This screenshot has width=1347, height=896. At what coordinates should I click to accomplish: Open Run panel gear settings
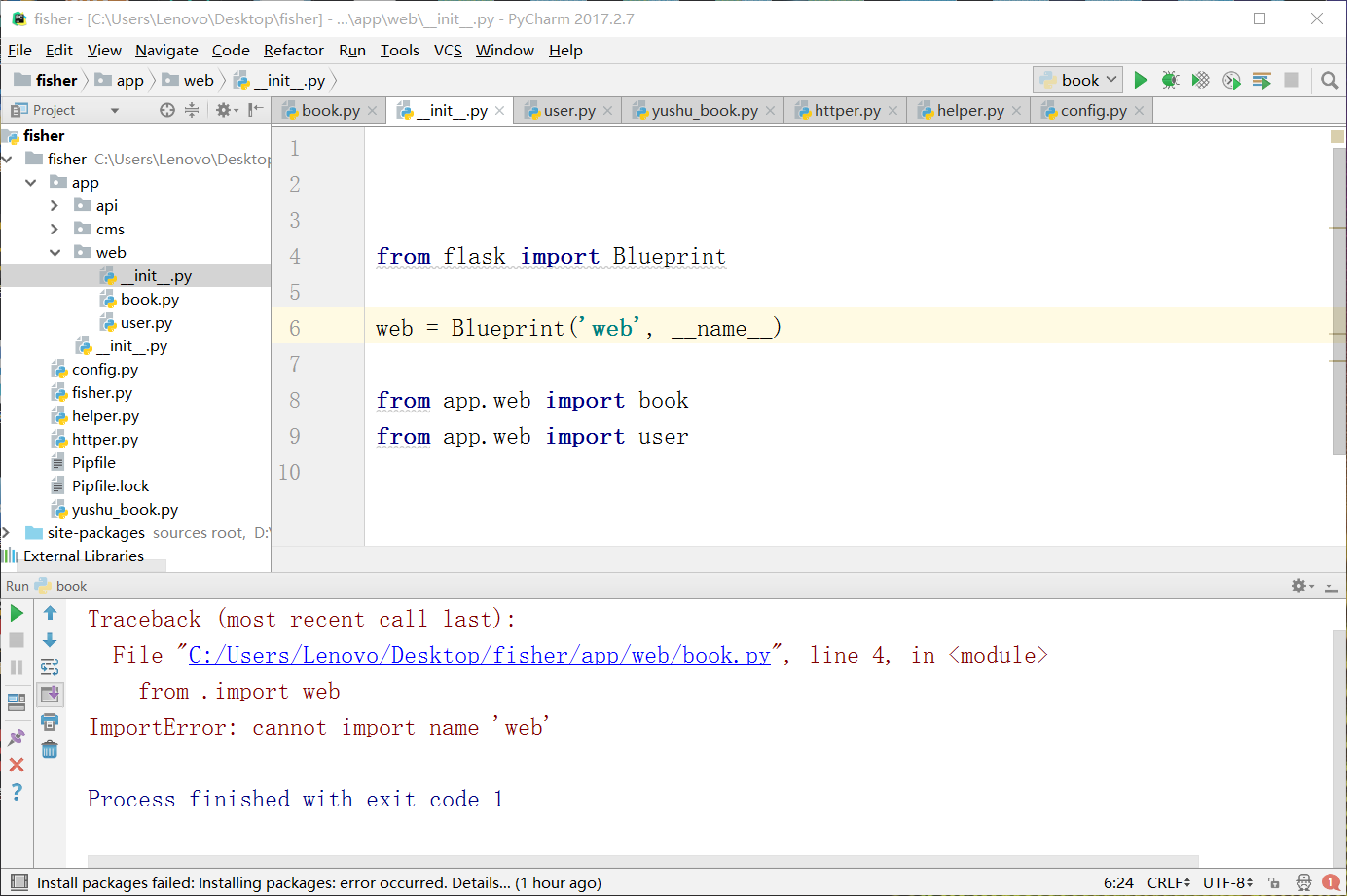pos(1302,586)
